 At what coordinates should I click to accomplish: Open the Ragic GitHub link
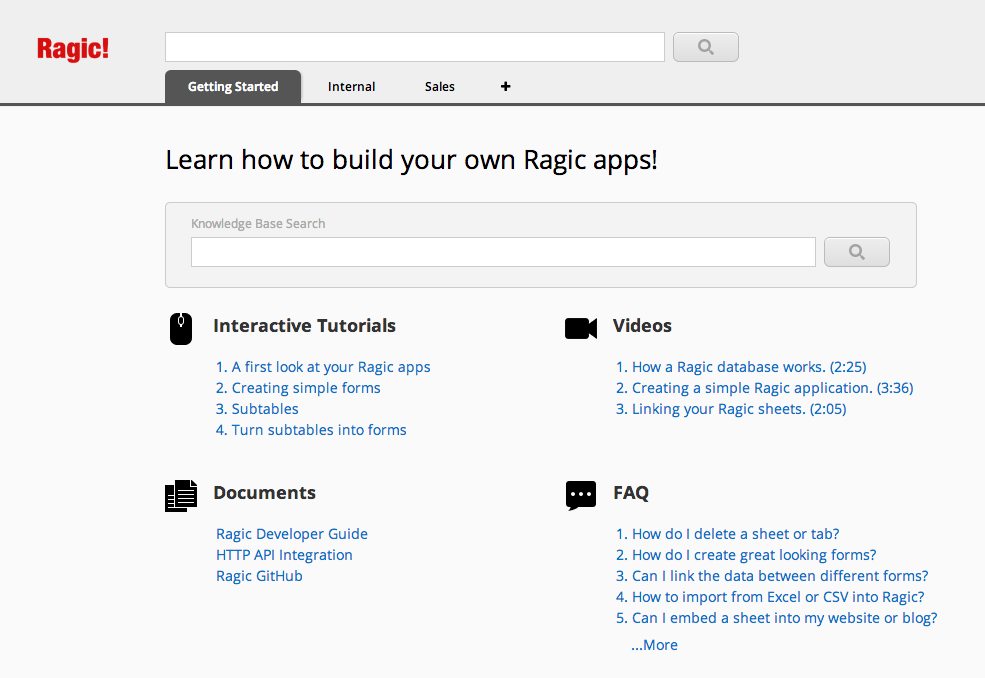(259, 576)
